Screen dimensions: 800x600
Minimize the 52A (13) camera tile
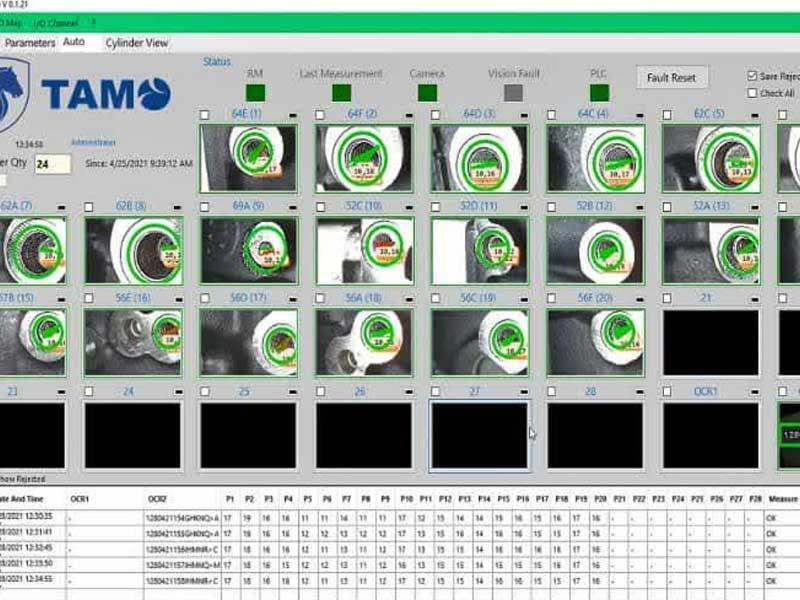[755, 208]
